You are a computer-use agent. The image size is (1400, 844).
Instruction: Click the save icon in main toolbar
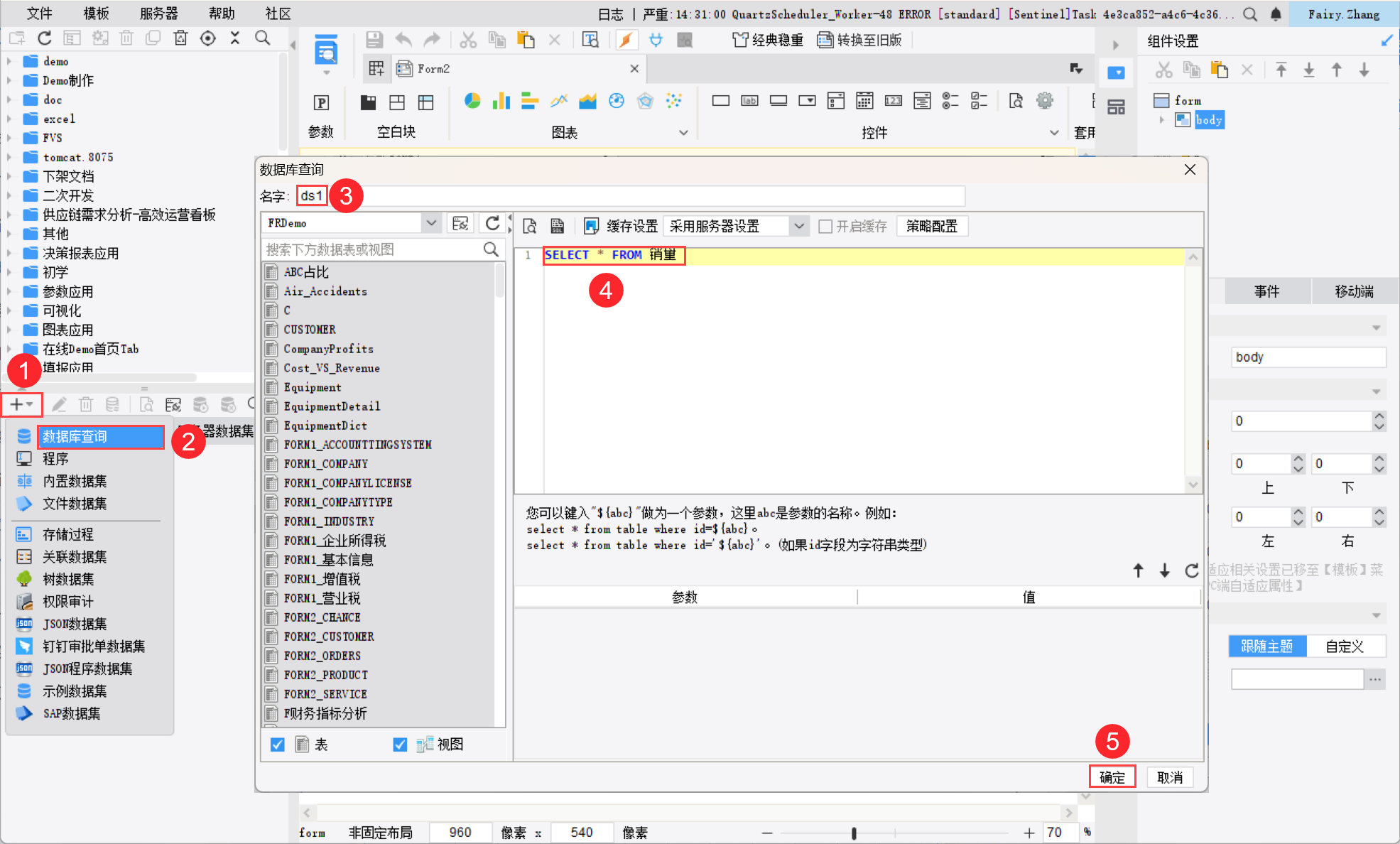(x=374, y=40)
